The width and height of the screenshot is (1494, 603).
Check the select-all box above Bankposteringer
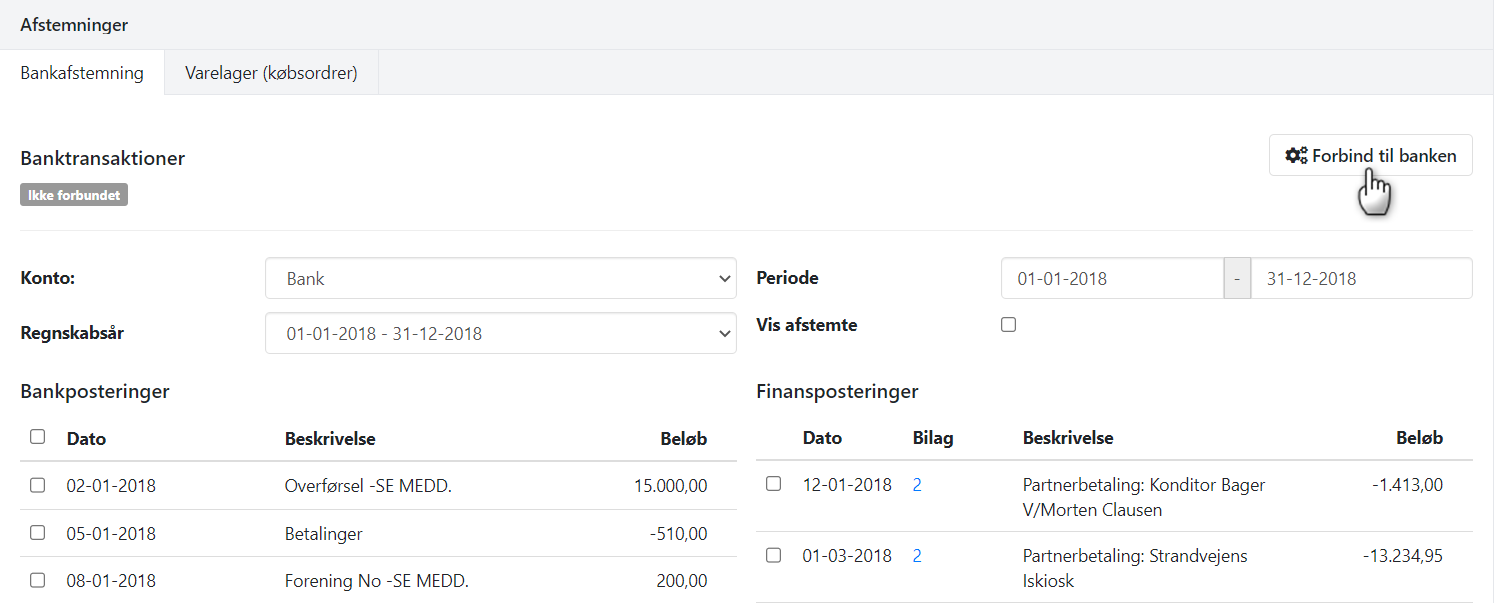[x=37, y=437]
